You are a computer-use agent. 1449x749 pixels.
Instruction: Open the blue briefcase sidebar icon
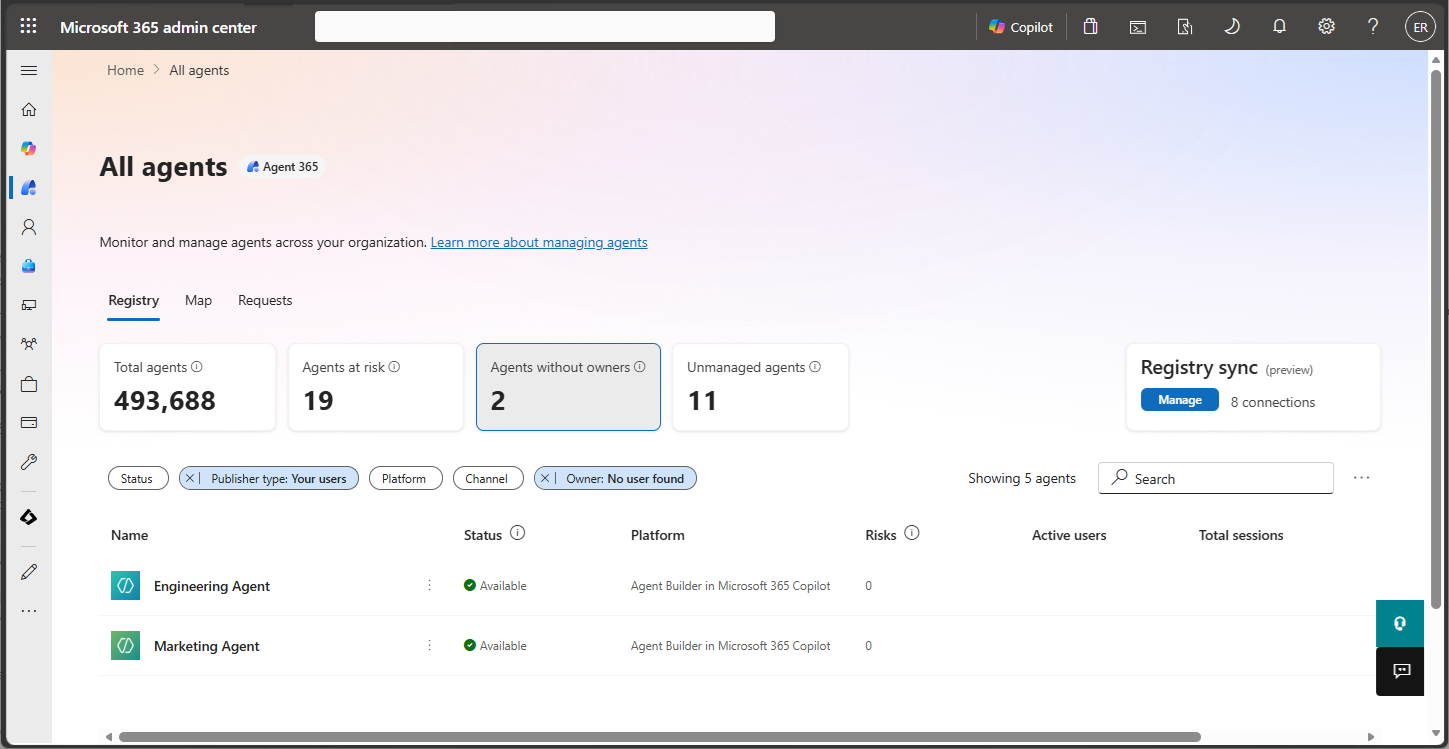[x=29, y=266]
